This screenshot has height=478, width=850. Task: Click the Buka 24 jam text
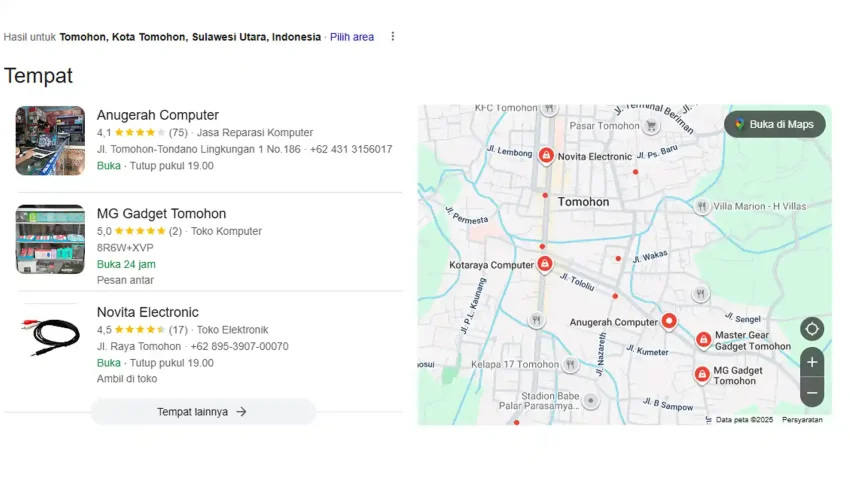coord(126,264)
